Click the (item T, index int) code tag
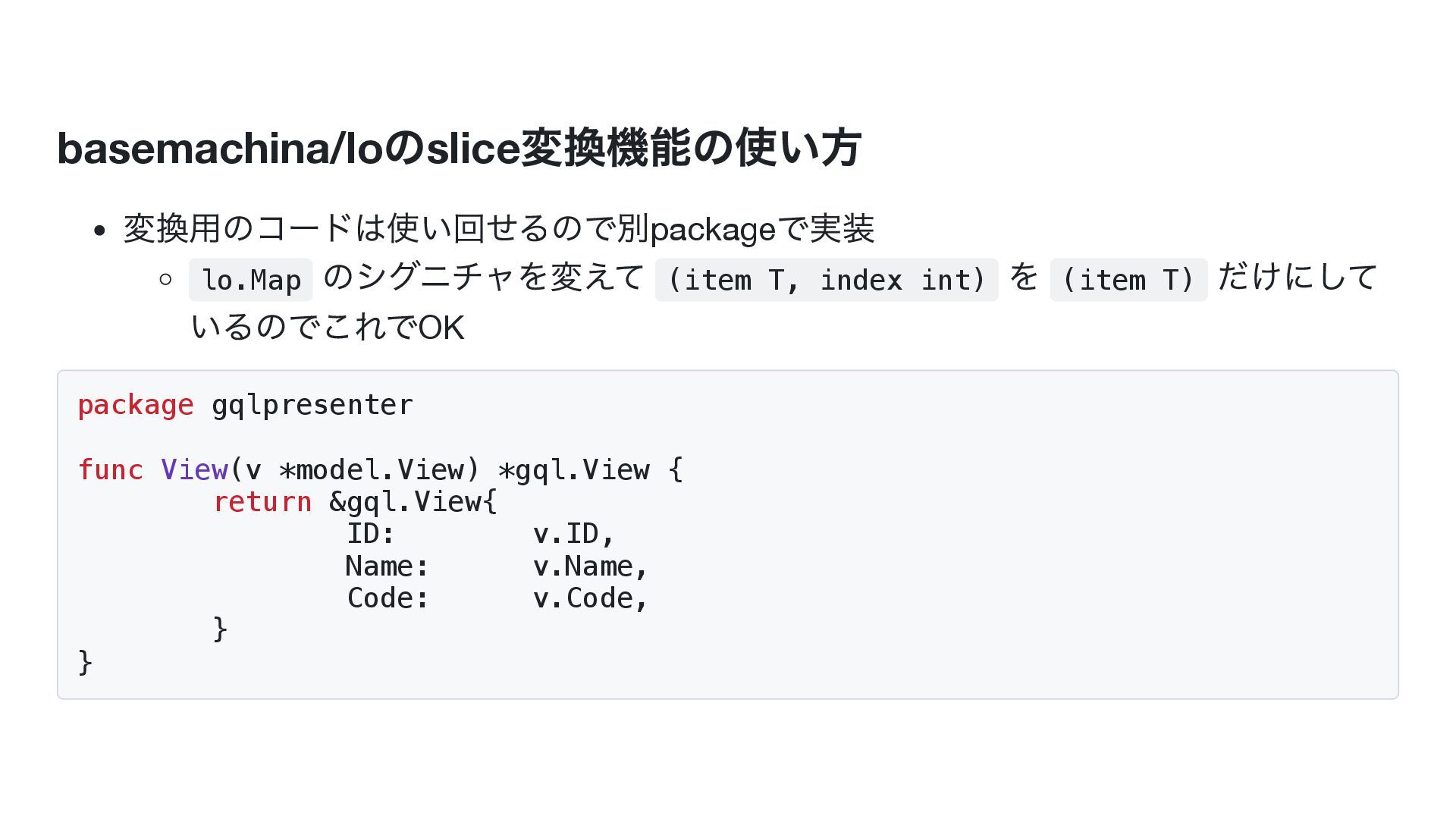 pyautogui.click(x=827, y=280)
